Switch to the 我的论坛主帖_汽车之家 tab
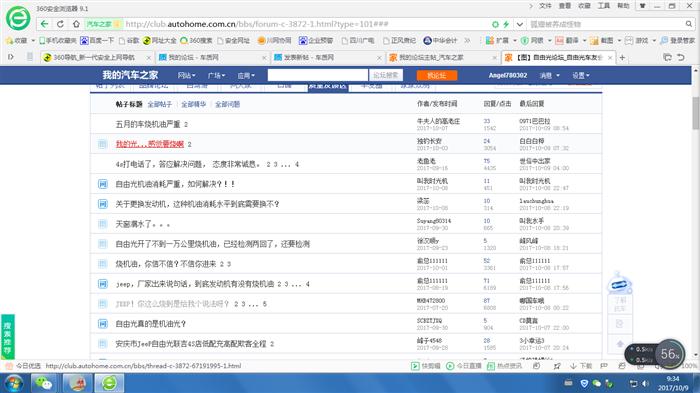 coord(442,58)
